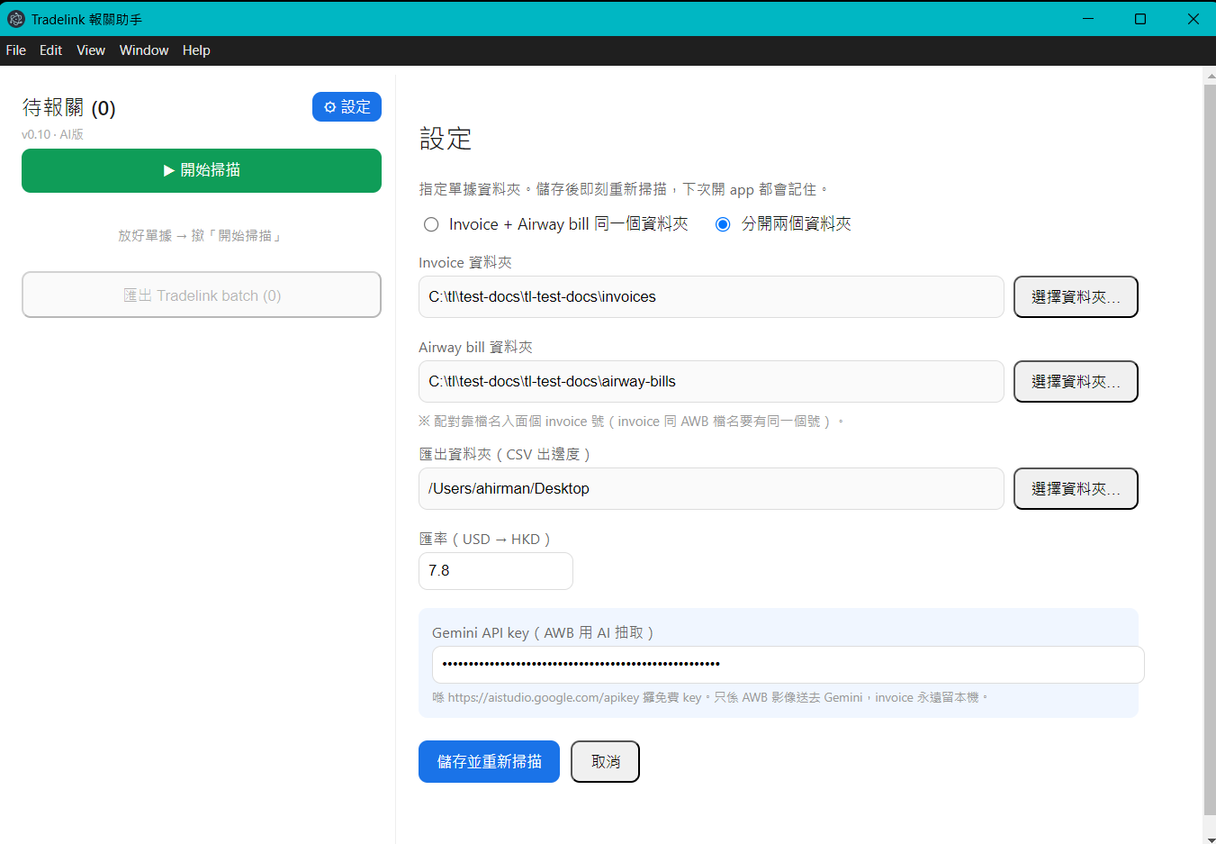Select 'Invoice + Airway bill 同一個資料夾' radio option
The height and width of the screenshot is (844, 1216).
432,225
